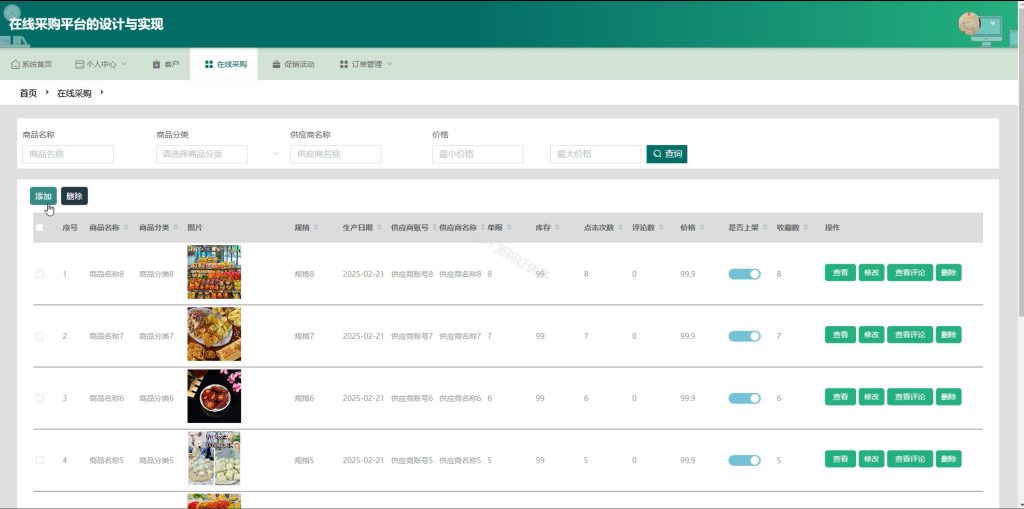This screenshot has width=1024, height=509.
Task: Click the card icon beside 个人中心
Action: (80, 65)
